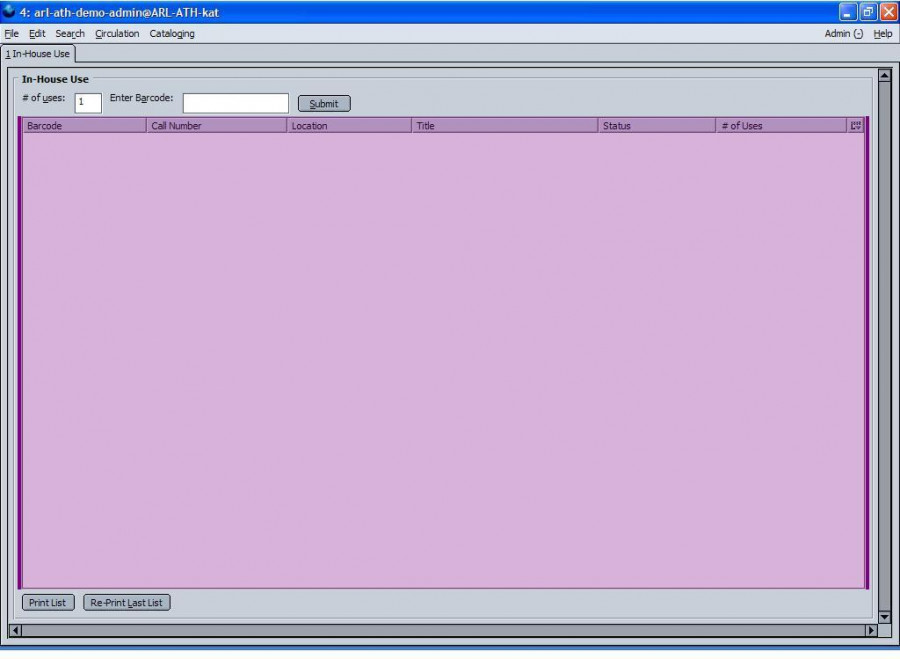
Task: Sort by the Call Number column header
Action: (x=216, y=126)
